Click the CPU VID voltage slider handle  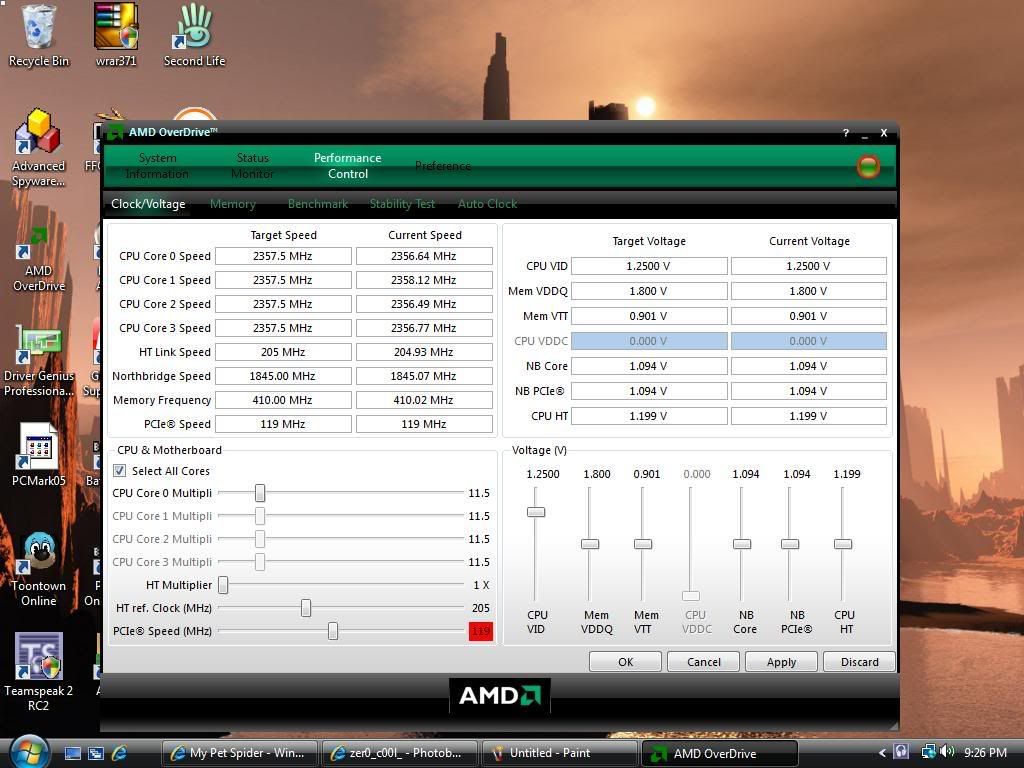536,512
